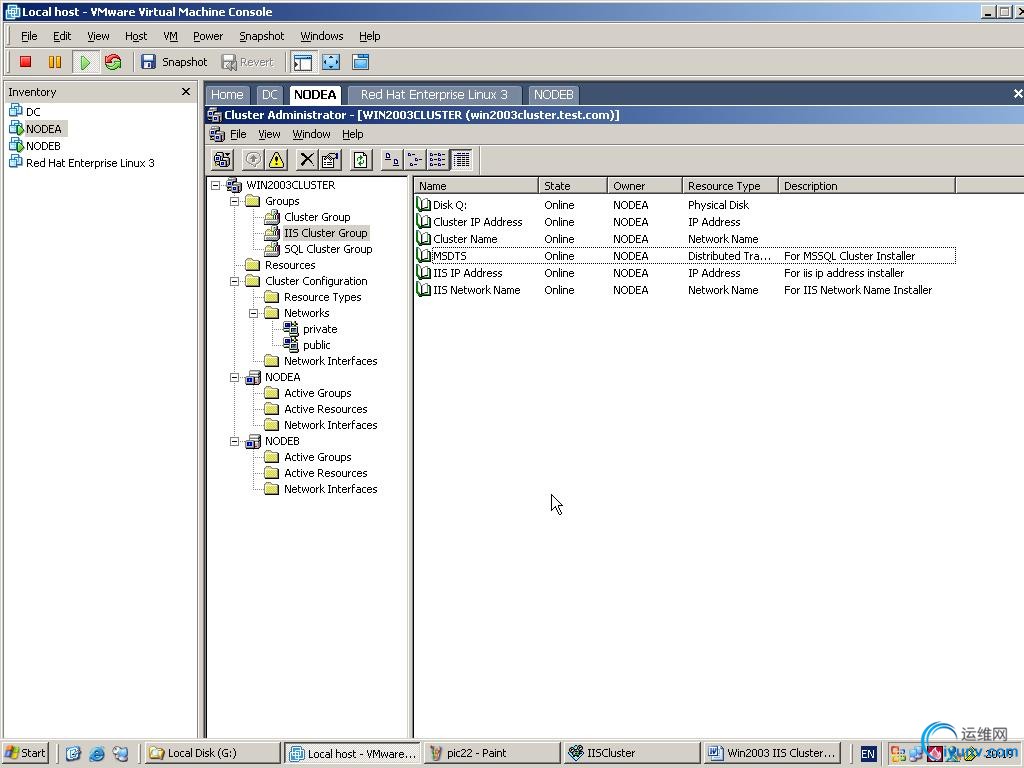Select SQL Cluster Group in tree

pos(327,249)
